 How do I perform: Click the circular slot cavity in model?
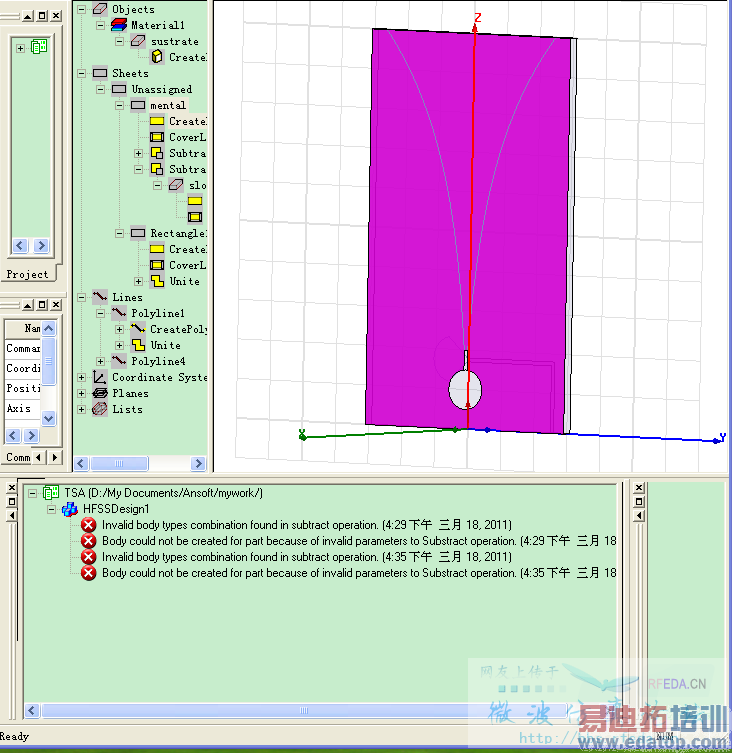click(465, 389)
